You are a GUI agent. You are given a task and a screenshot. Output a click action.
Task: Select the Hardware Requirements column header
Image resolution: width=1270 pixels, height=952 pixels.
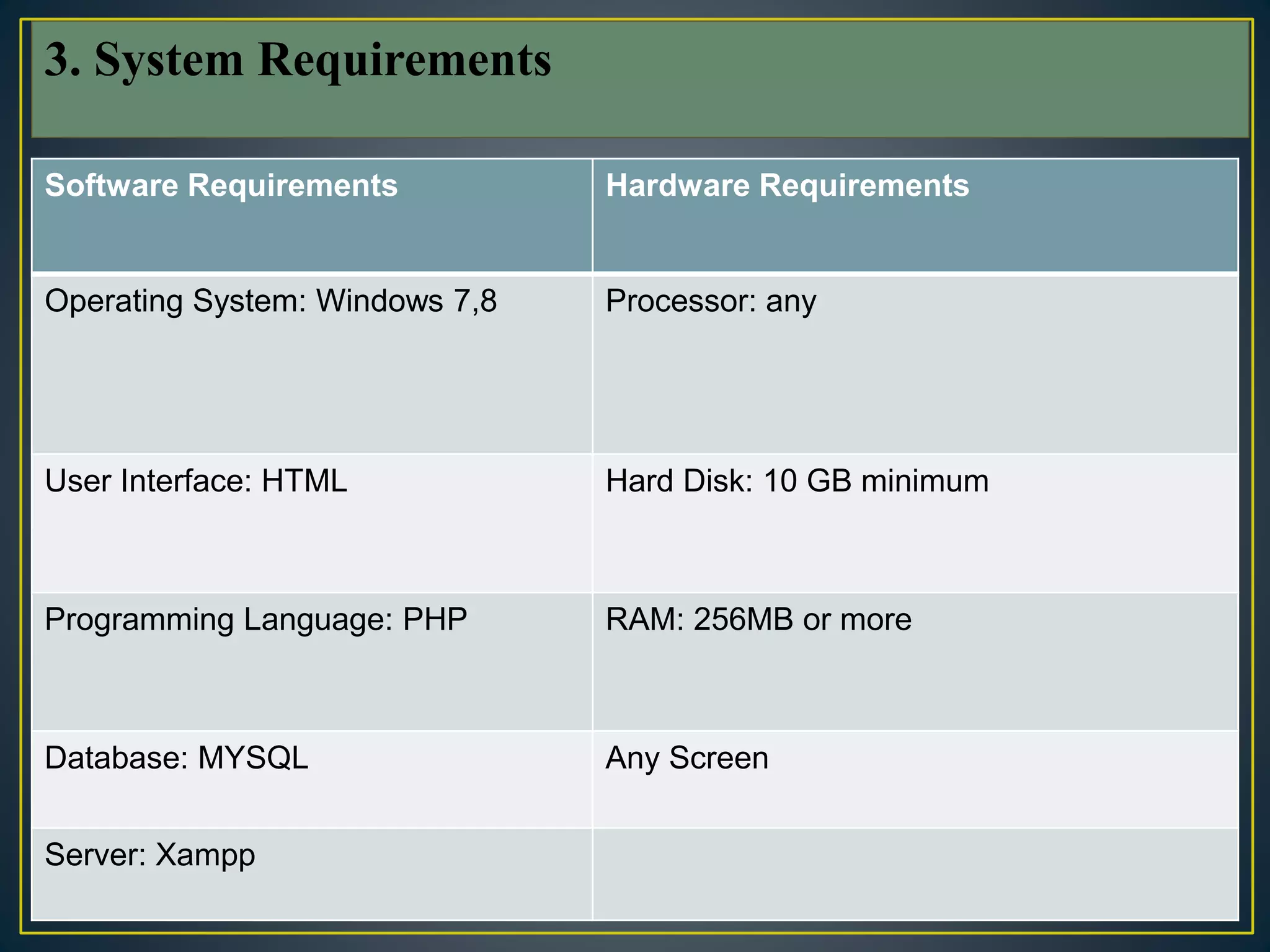787,185
